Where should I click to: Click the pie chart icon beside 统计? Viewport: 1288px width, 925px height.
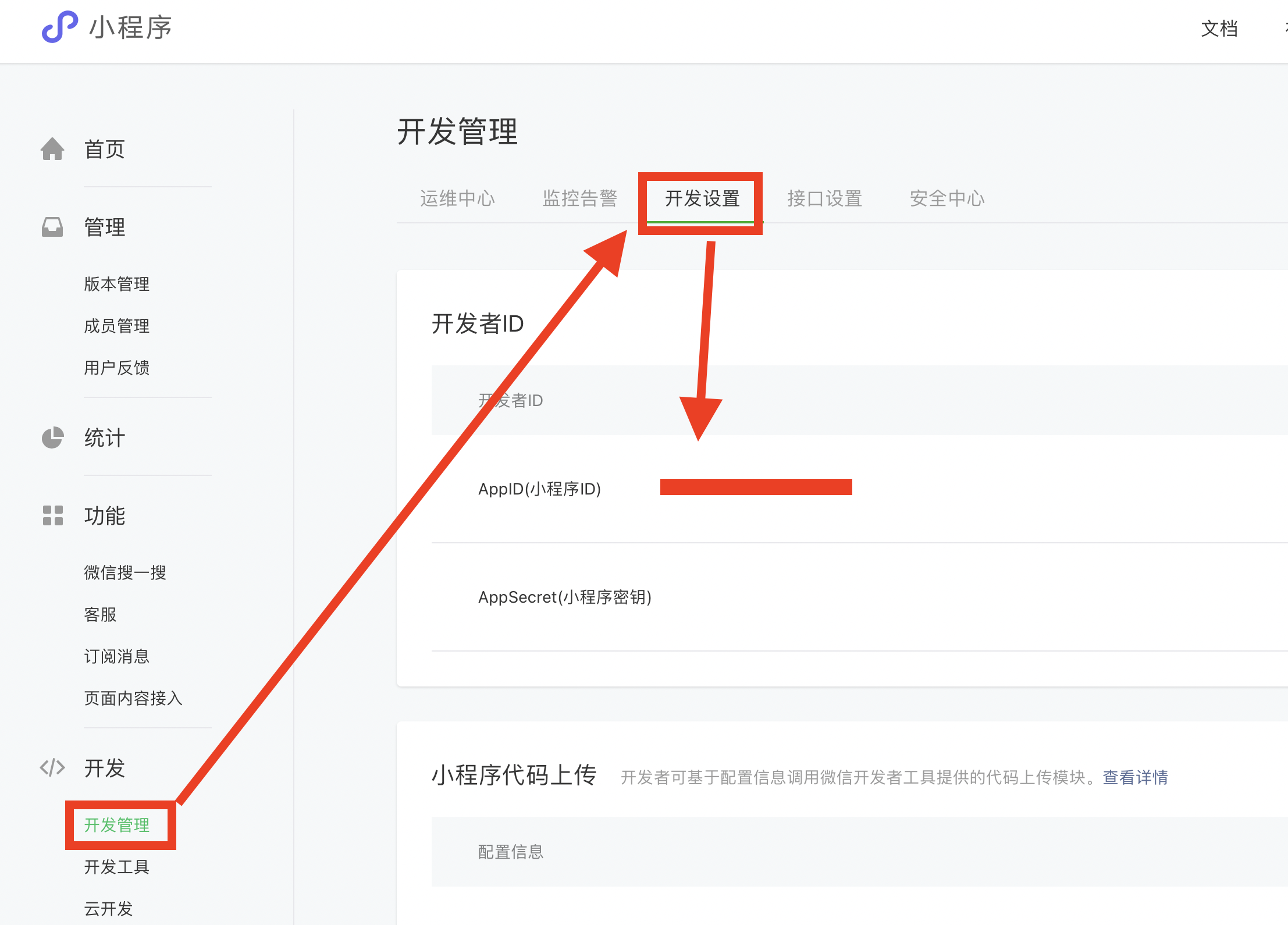(x=52, y=437)
